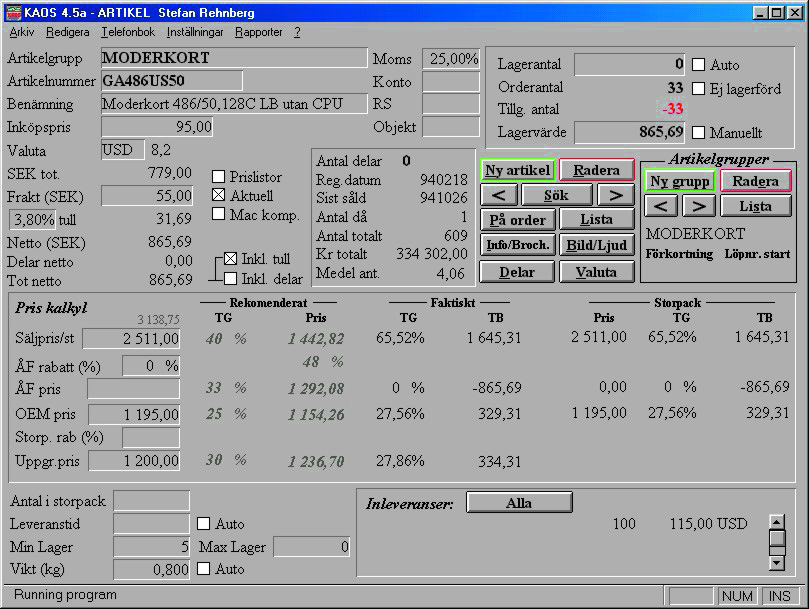Create new article with Ny artikel
The height and width of the screenshot is (609, 809).
click(x=517, y=170)
